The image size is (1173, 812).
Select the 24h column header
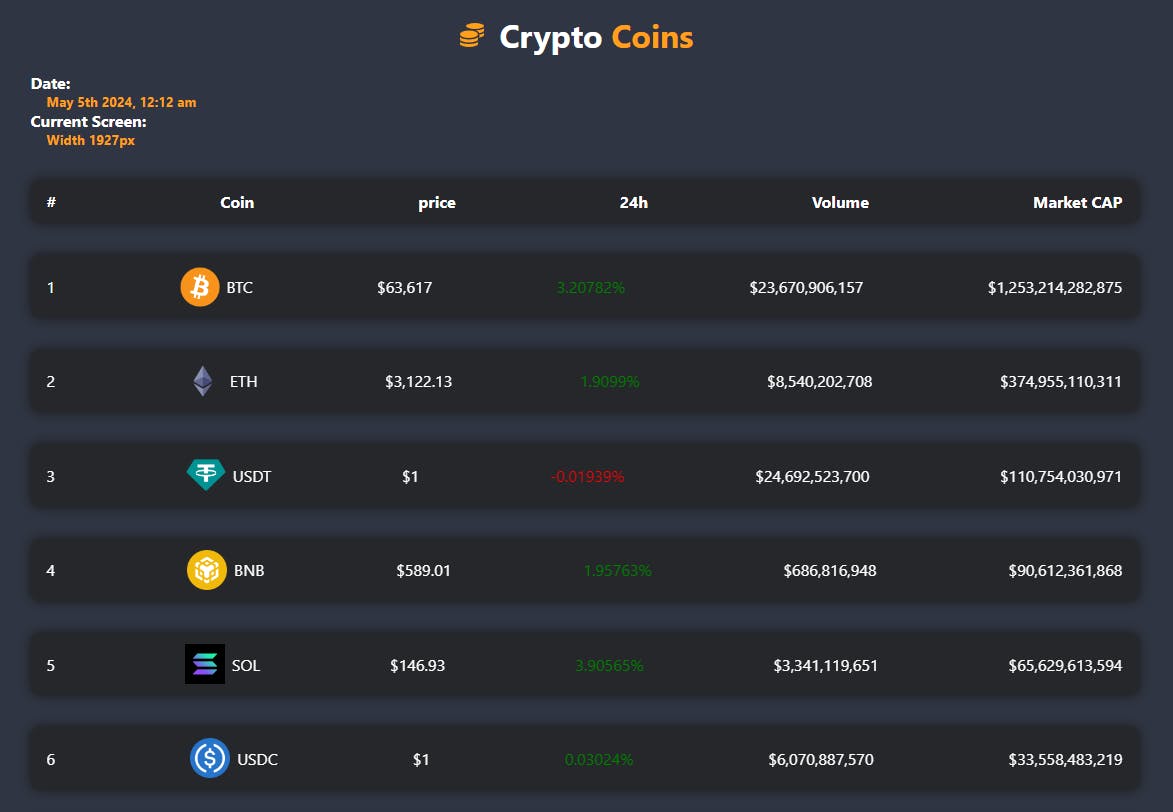click(634, 203)
